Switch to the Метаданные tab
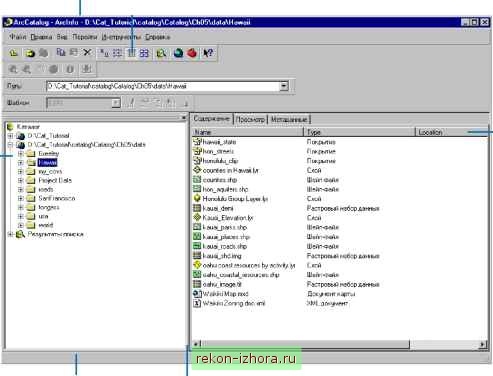This screenshot has width=493, height=376. (x=289, y=119)
